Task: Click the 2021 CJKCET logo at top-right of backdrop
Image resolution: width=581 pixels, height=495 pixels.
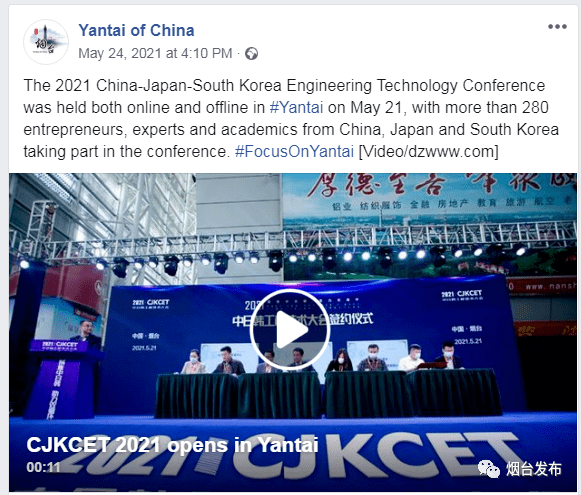Action: 462,295
